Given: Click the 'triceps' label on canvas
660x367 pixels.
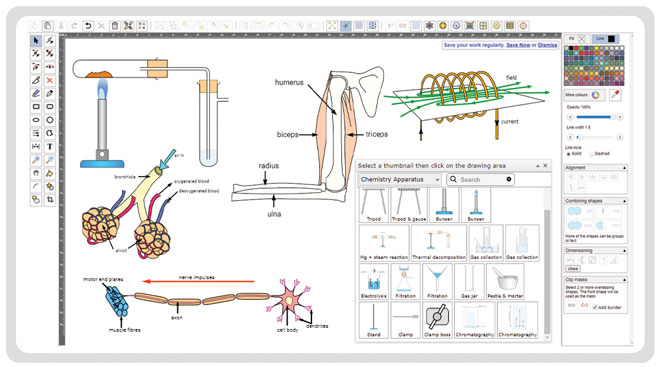Looking at the screenshot, I should (377, 134).
